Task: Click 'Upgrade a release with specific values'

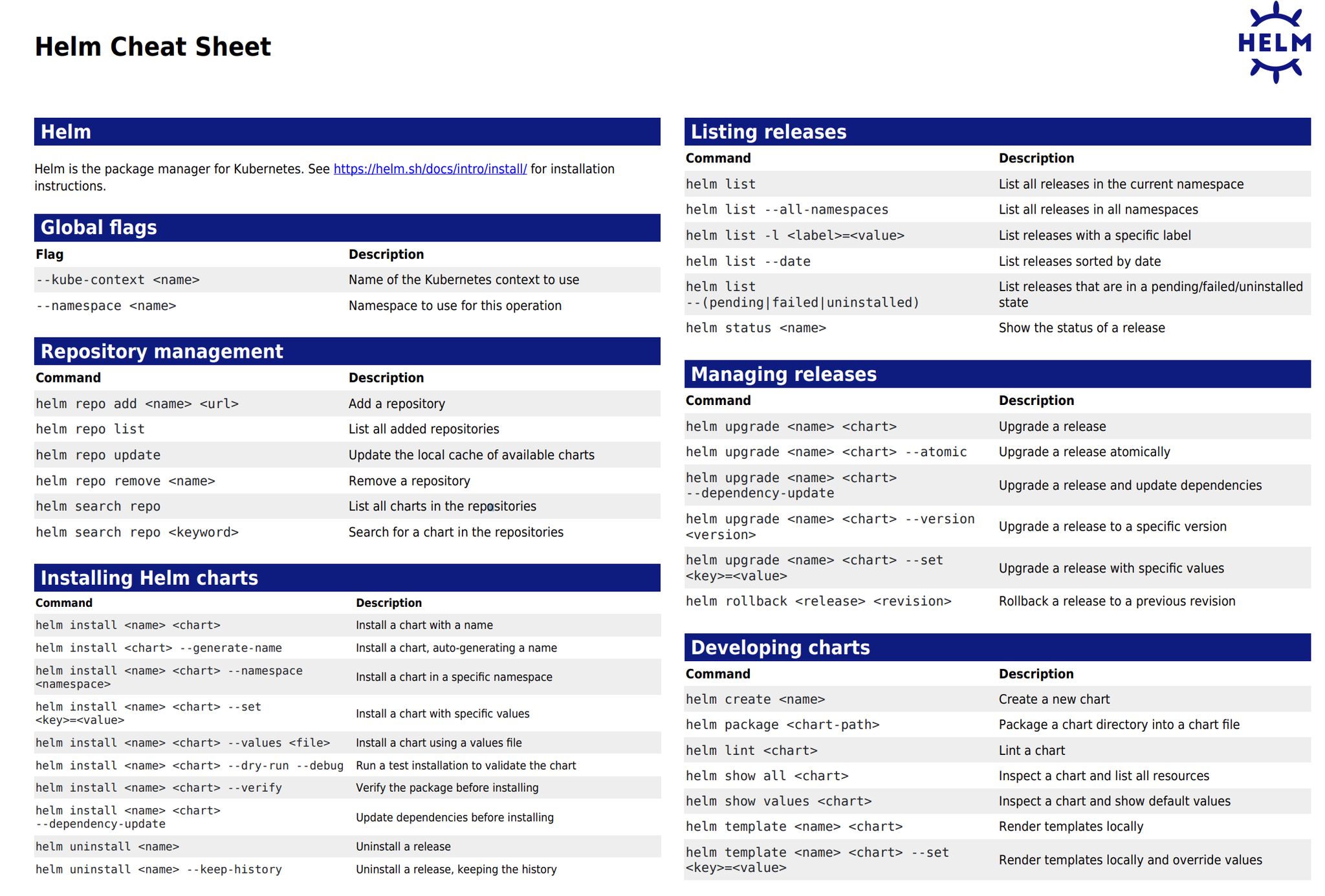Action: pos(1111,568)
